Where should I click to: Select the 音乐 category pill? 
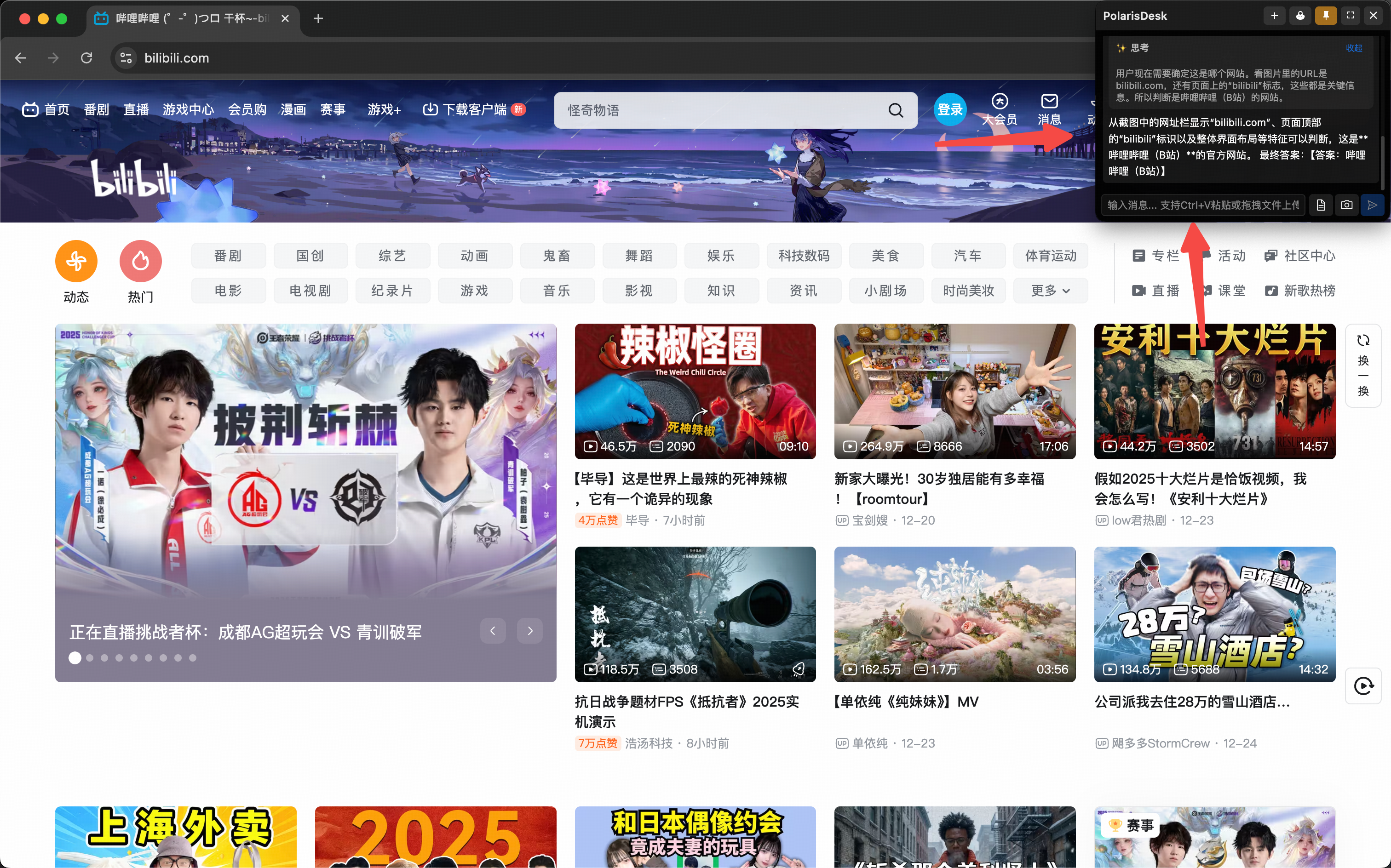coord(557,291)
